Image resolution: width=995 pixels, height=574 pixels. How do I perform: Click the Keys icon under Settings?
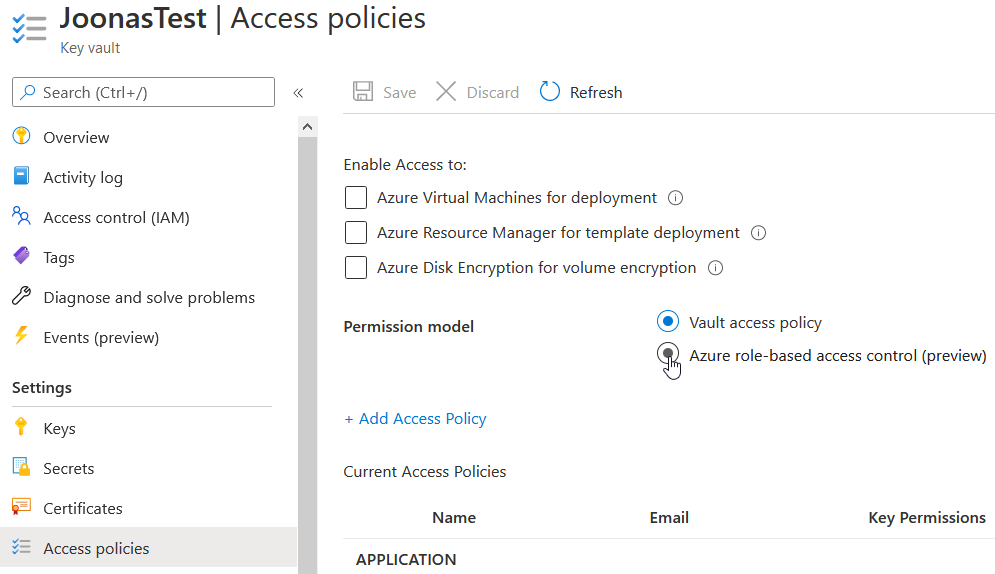tap(21, 428)
